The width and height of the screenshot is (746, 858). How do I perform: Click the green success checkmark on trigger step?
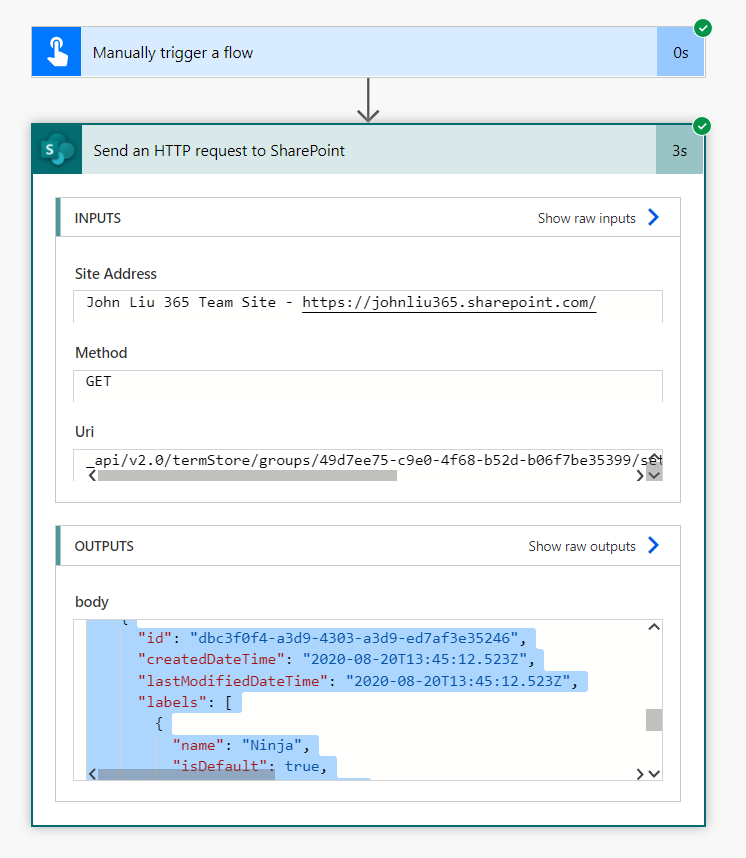(x=703, y=27)
